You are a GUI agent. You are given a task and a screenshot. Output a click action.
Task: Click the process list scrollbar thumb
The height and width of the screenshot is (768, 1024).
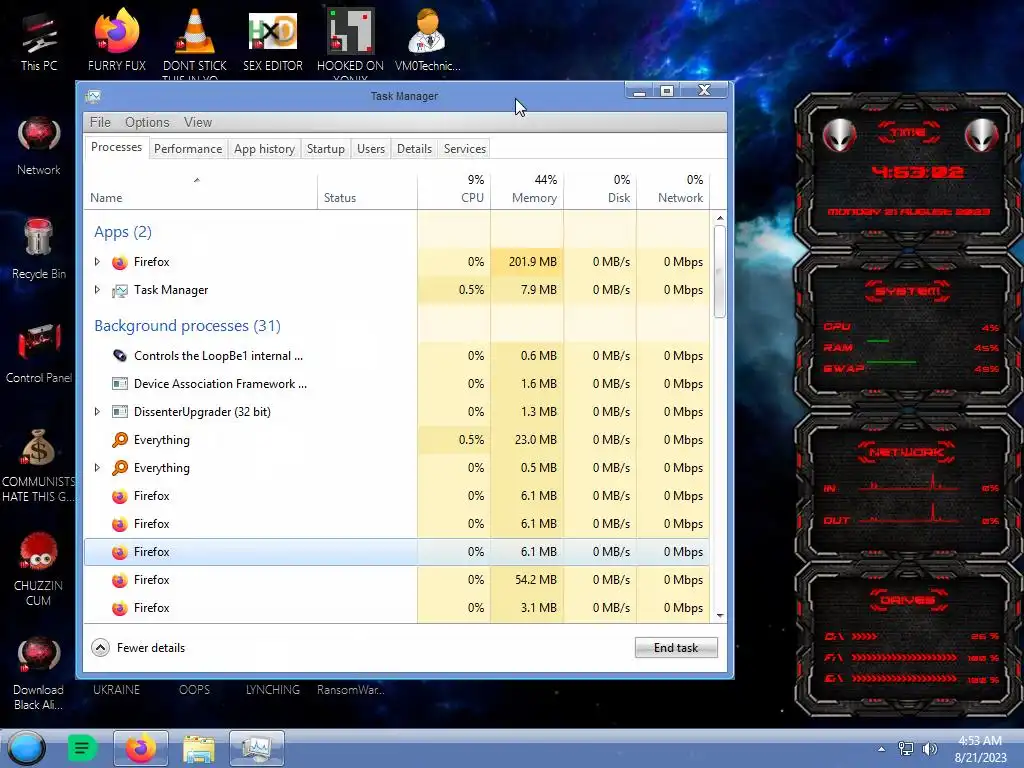[x=720, y=272]
